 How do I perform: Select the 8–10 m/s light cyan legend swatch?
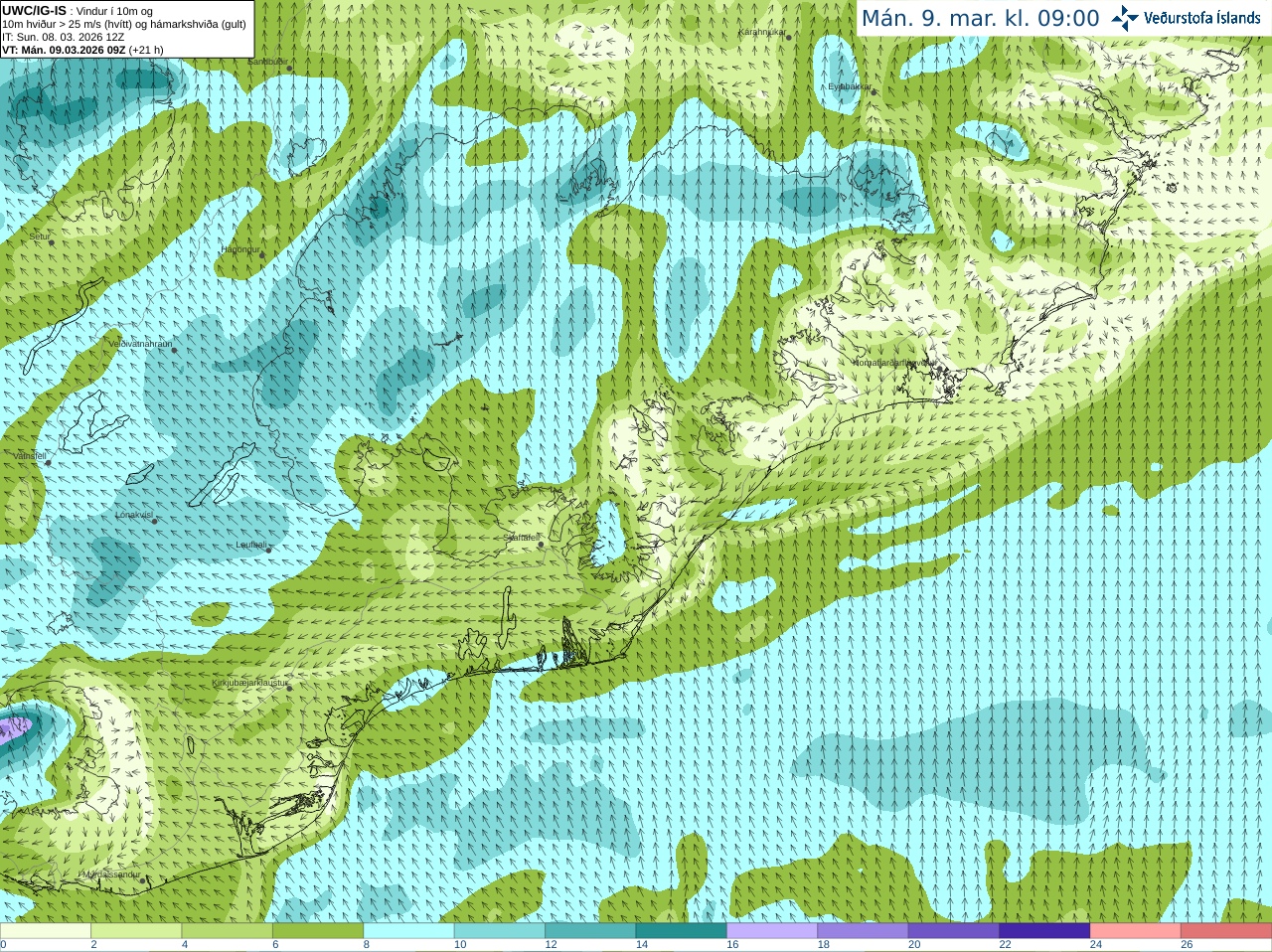point(408,931)
